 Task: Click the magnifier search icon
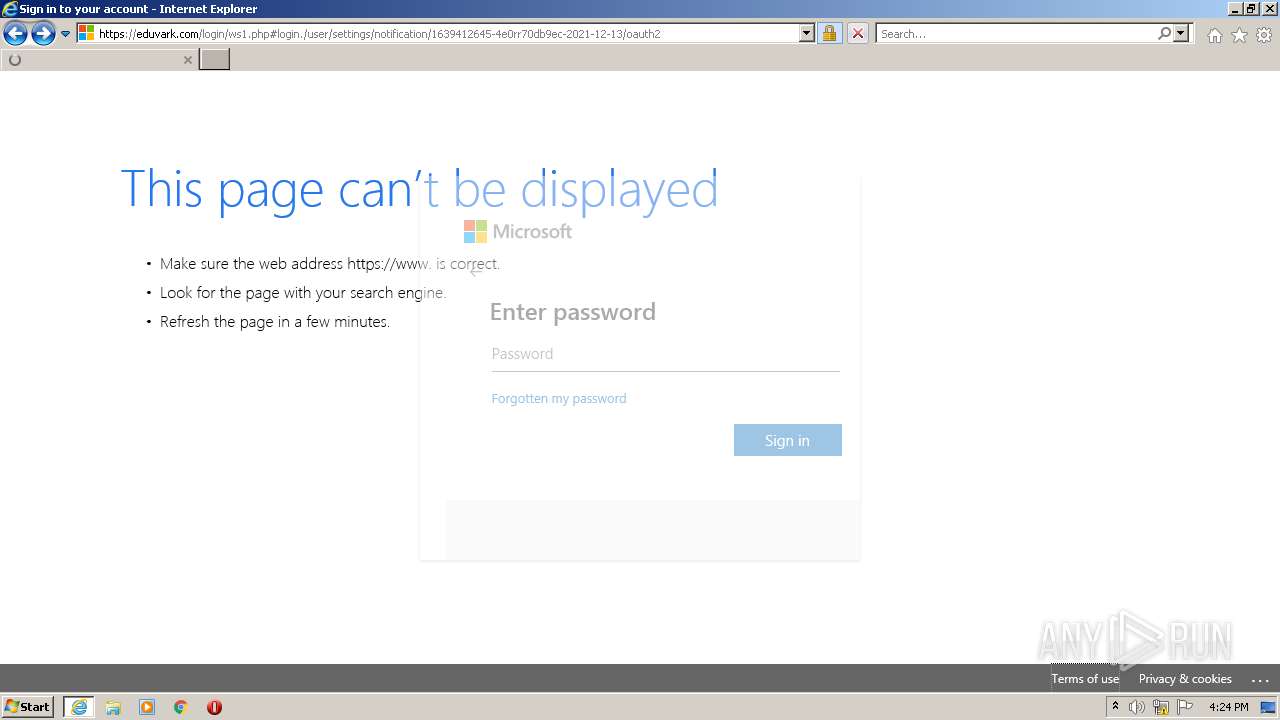tap(1164, 34)
